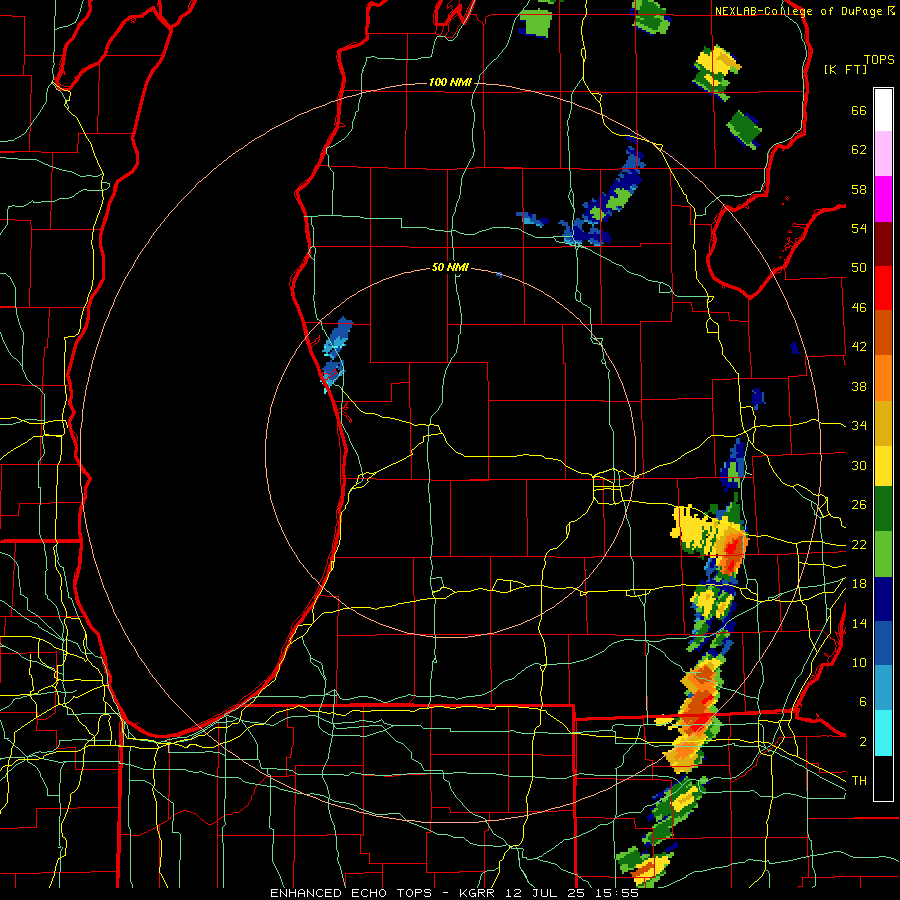
Task: Click the '42' legend value
Action: pyautogui.click(x=859, y=347)
